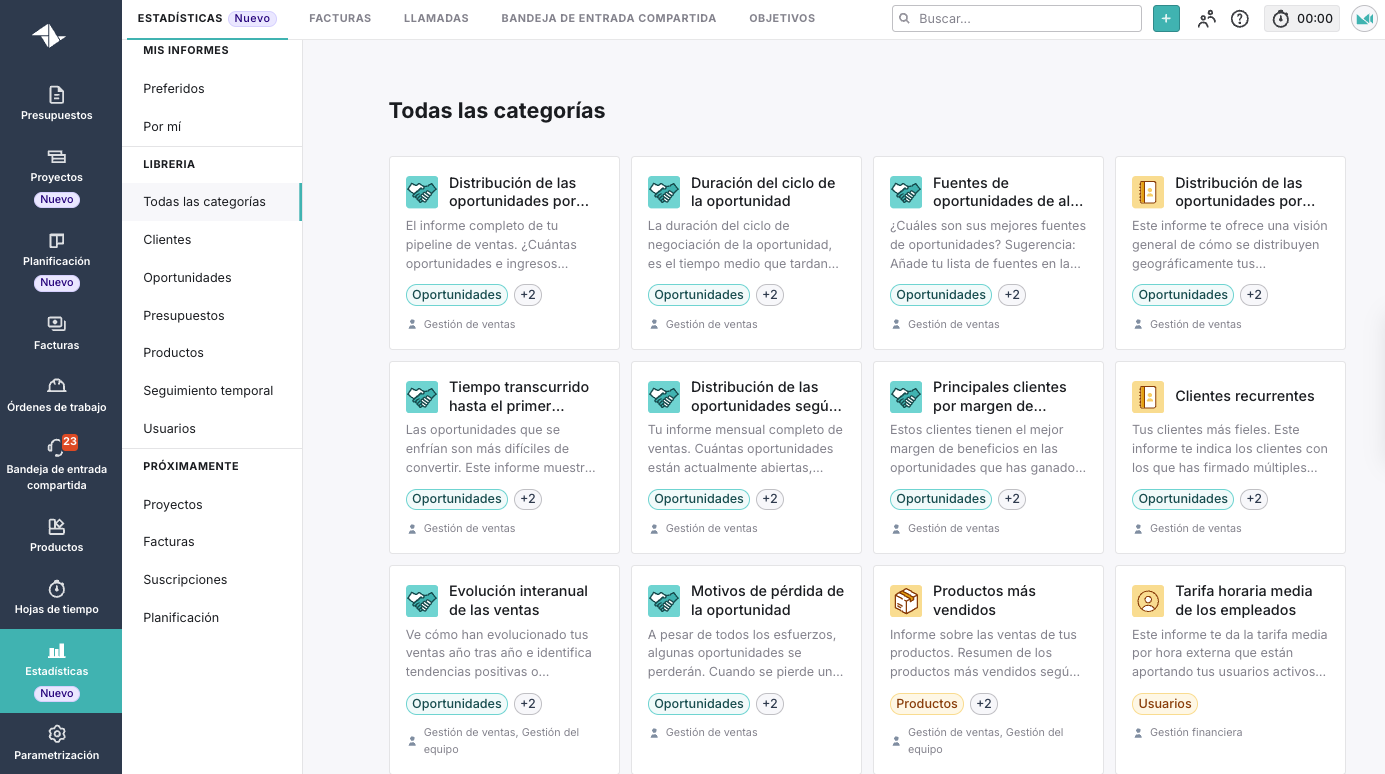Image resolution: width=1385 pixels, height=774 pixels.
Task: Expand +2 tags on Tiempo transcurrido card
Action: (x=528, y=499)
